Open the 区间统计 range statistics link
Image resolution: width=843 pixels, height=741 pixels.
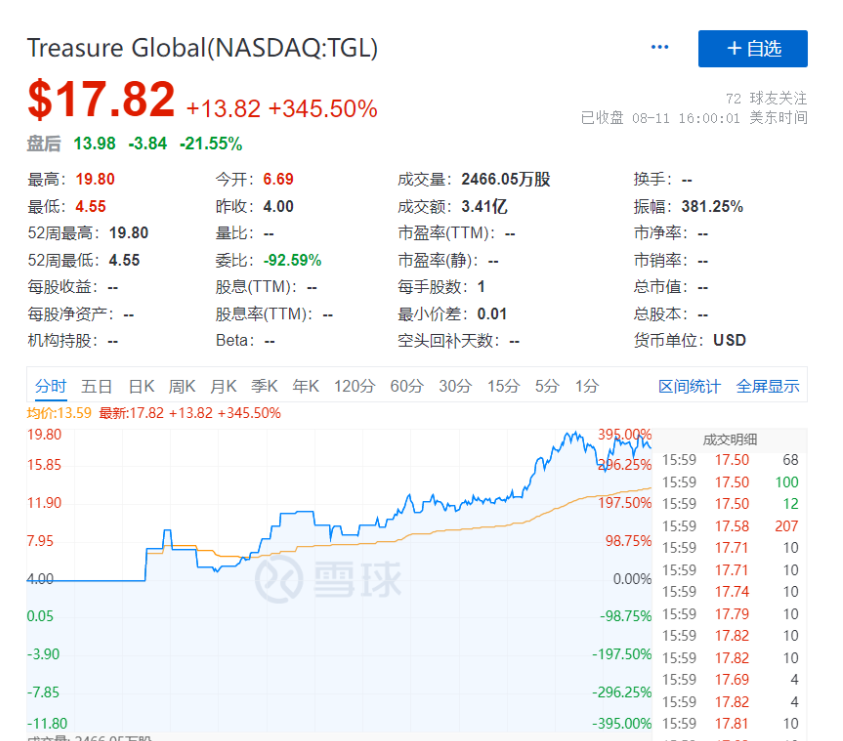[689, 386]
